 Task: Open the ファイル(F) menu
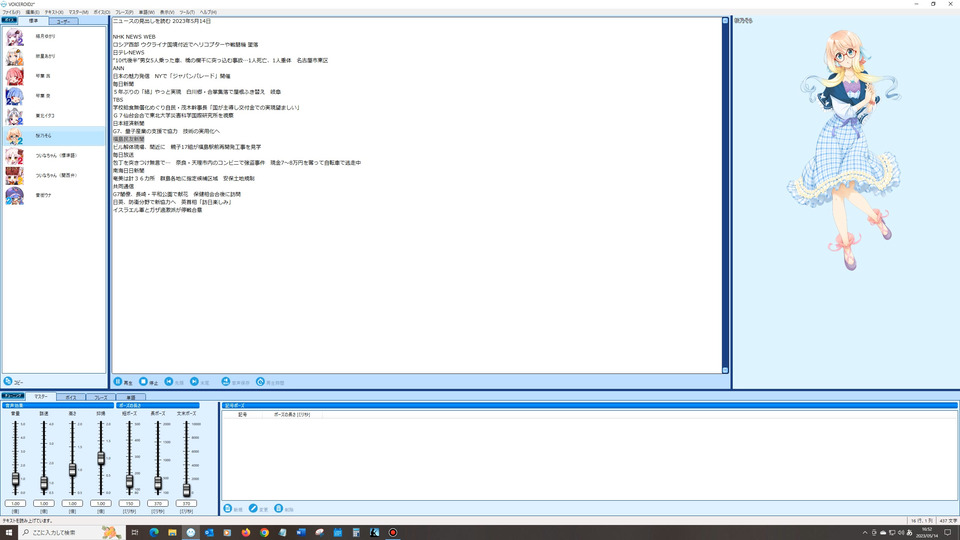[x=11, y=12]
